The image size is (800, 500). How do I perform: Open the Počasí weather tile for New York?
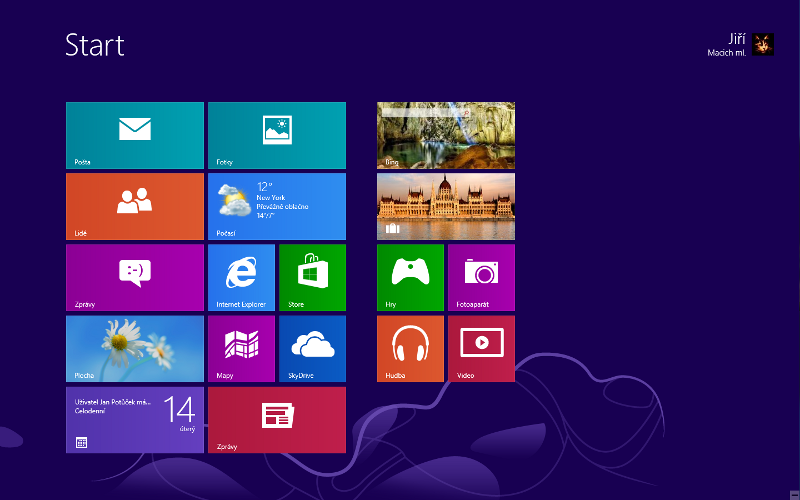276,206
